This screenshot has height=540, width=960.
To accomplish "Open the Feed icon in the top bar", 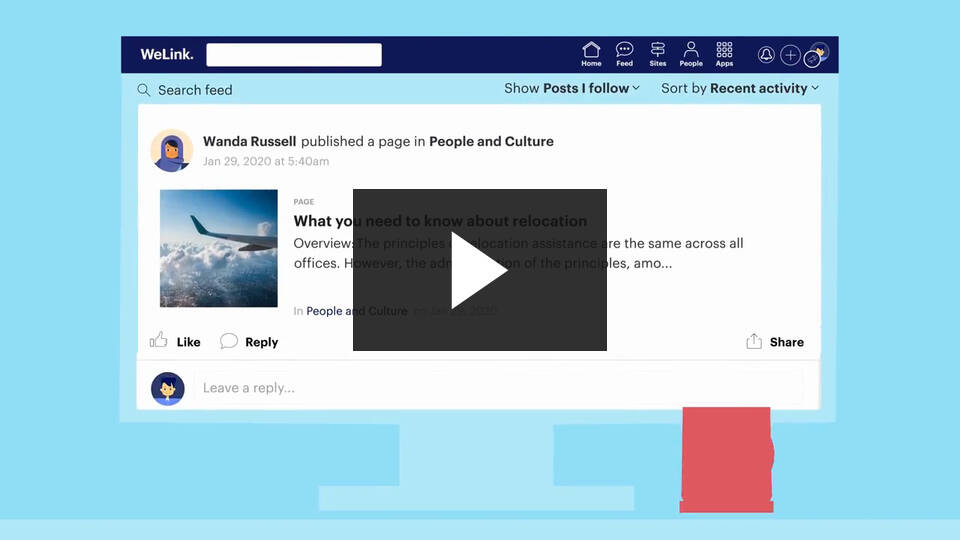I will pos(624,54).
